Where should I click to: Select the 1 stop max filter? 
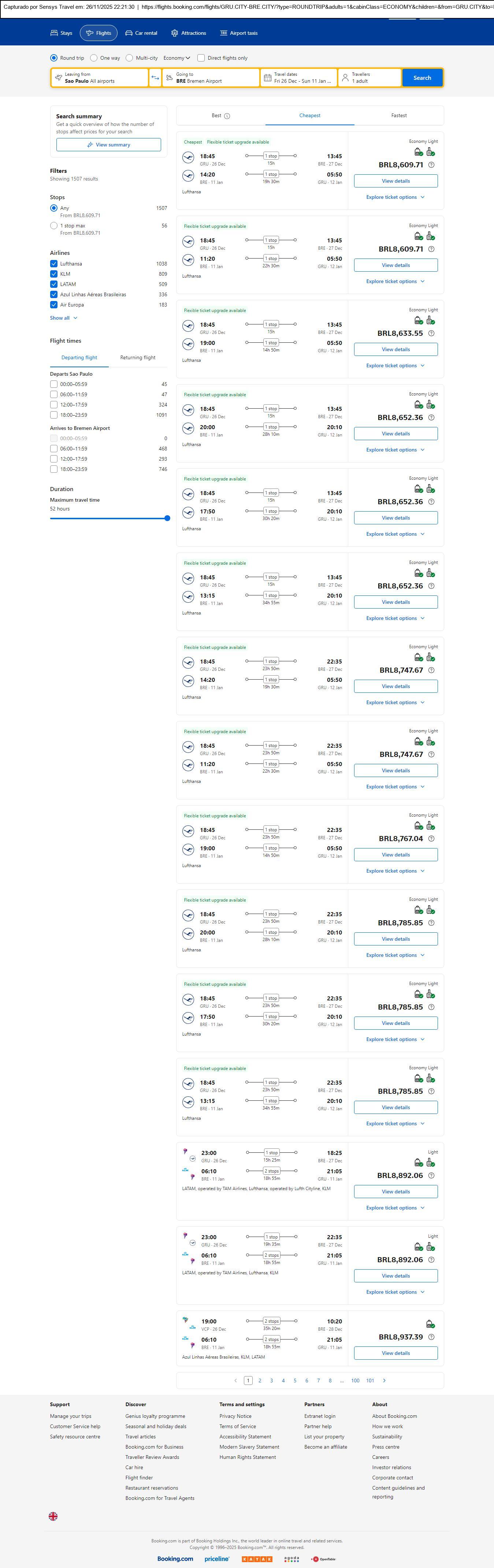pyautogui.click(x=54, y=226)
